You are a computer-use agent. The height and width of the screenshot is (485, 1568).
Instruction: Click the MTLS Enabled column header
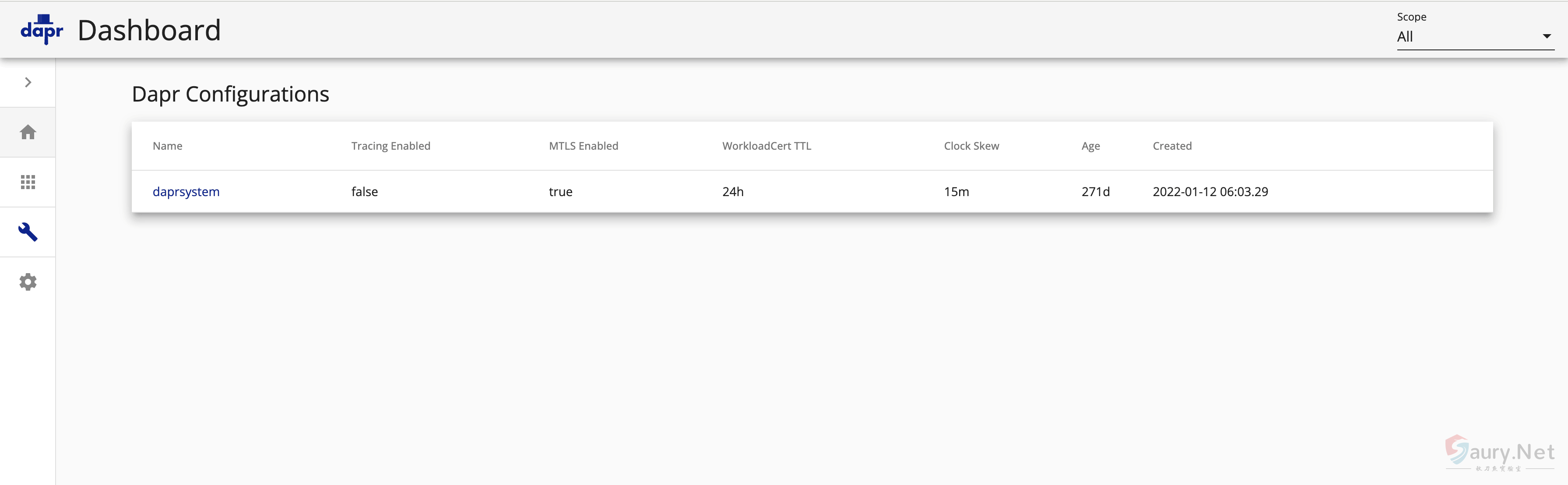tap(583, 146)
